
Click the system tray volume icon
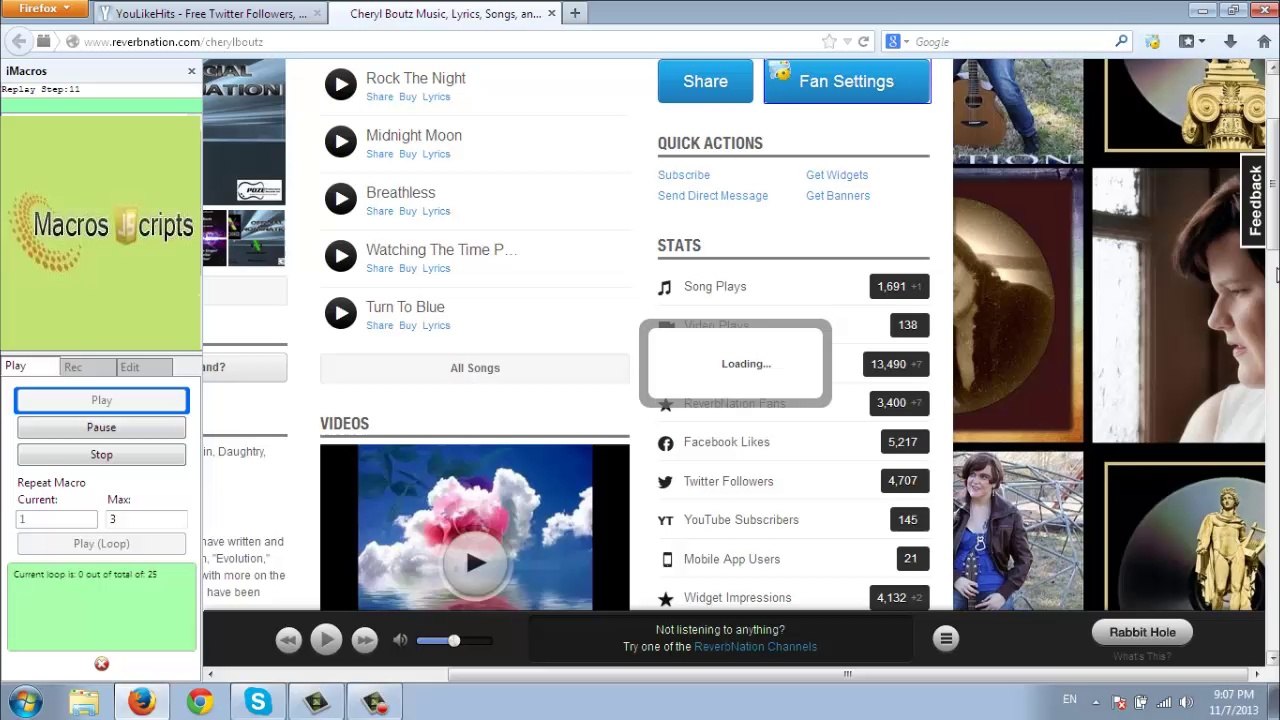pos(1187,702)
